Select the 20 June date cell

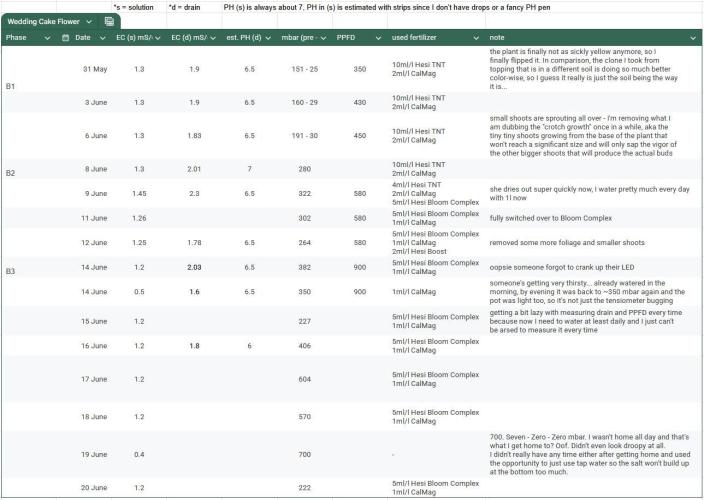tap(94, 488)
